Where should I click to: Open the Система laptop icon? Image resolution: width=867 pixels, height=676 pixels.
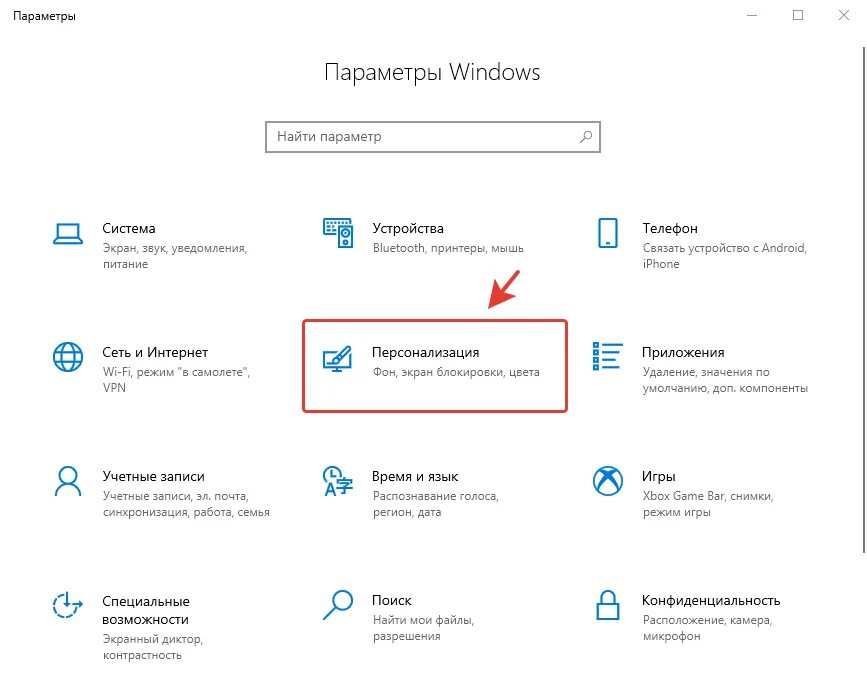coord(67,233)
